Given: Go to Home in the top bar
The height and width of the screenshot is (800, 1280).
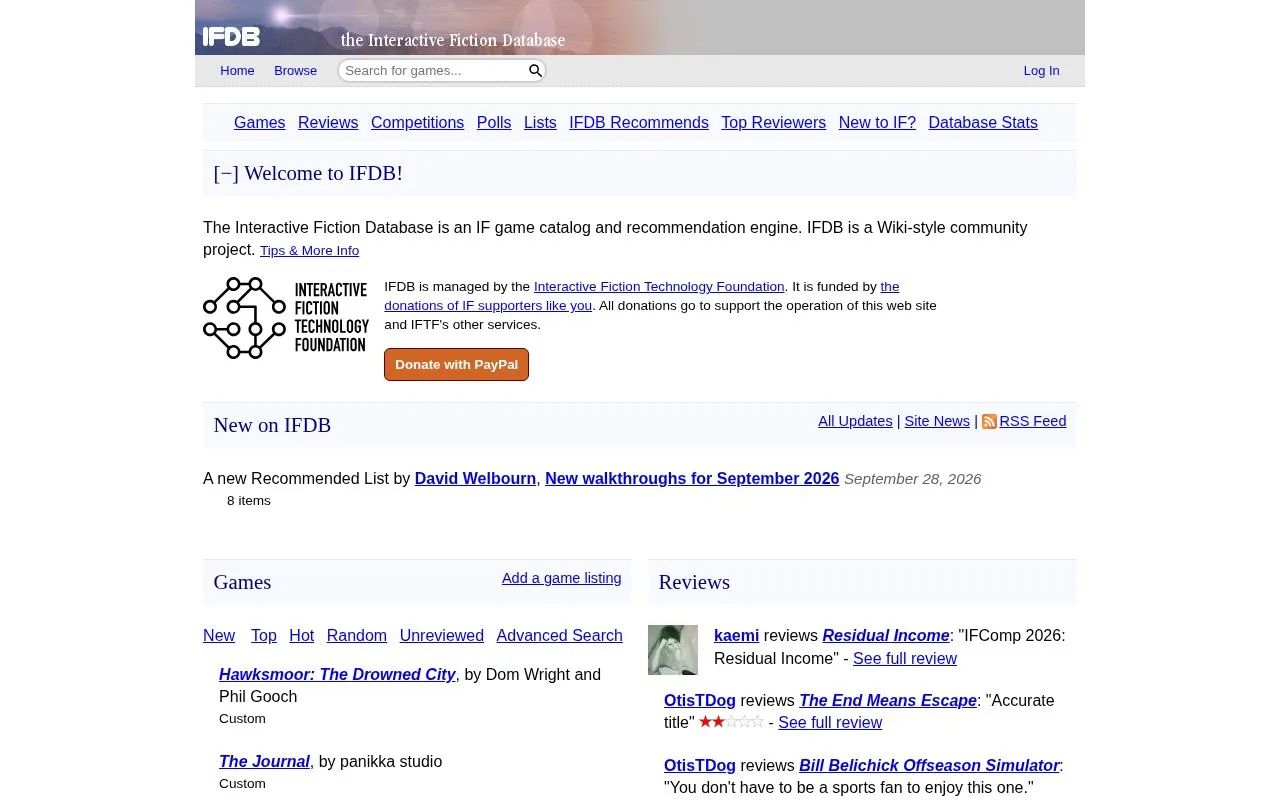Looking at the screenshot, I should click(x=237, y=70).
